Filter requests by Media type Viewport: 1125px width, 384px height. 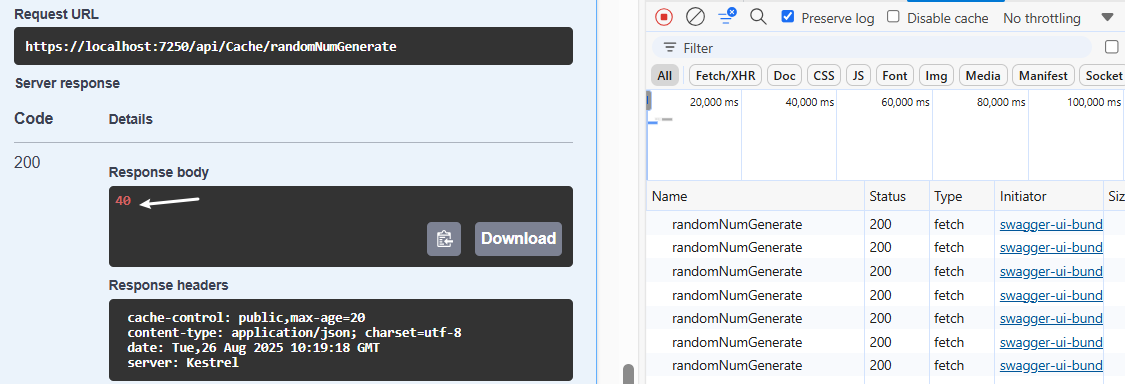[983, 75]
